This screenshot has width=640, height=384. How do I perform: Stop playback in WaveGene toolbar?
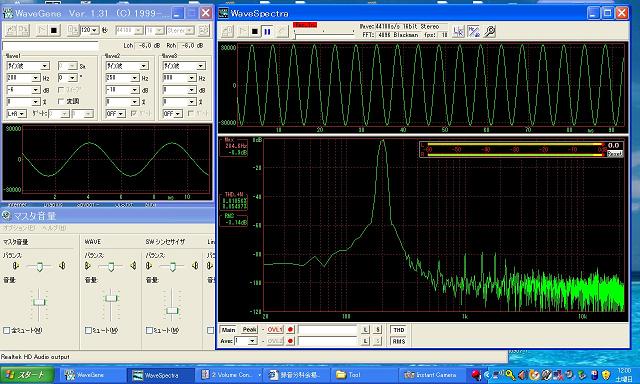click(54, 30)
